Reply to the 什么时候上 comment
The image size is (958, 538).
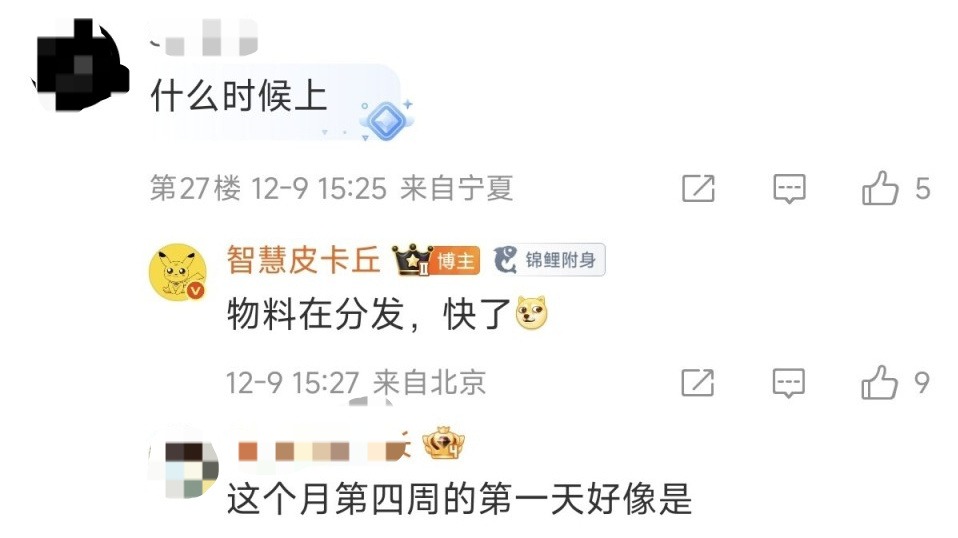click(789, 188)
